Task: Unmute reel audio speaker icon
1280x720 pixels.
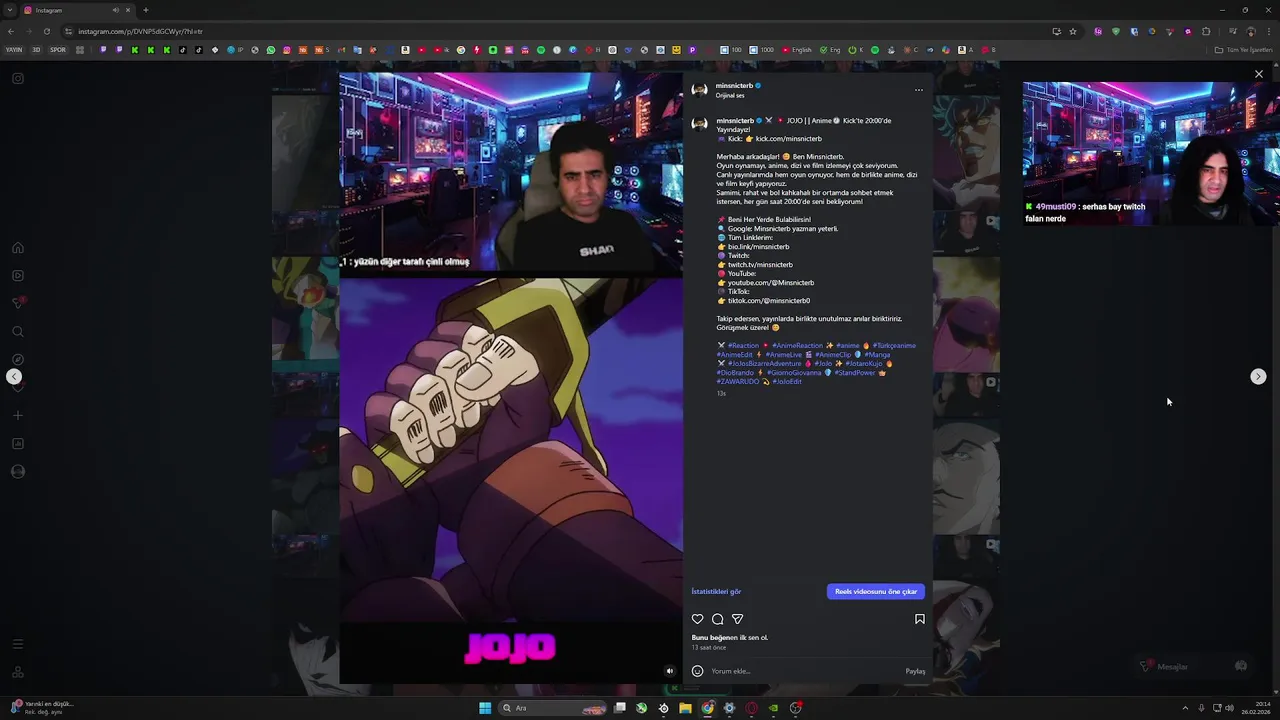Action: point(670,671)
